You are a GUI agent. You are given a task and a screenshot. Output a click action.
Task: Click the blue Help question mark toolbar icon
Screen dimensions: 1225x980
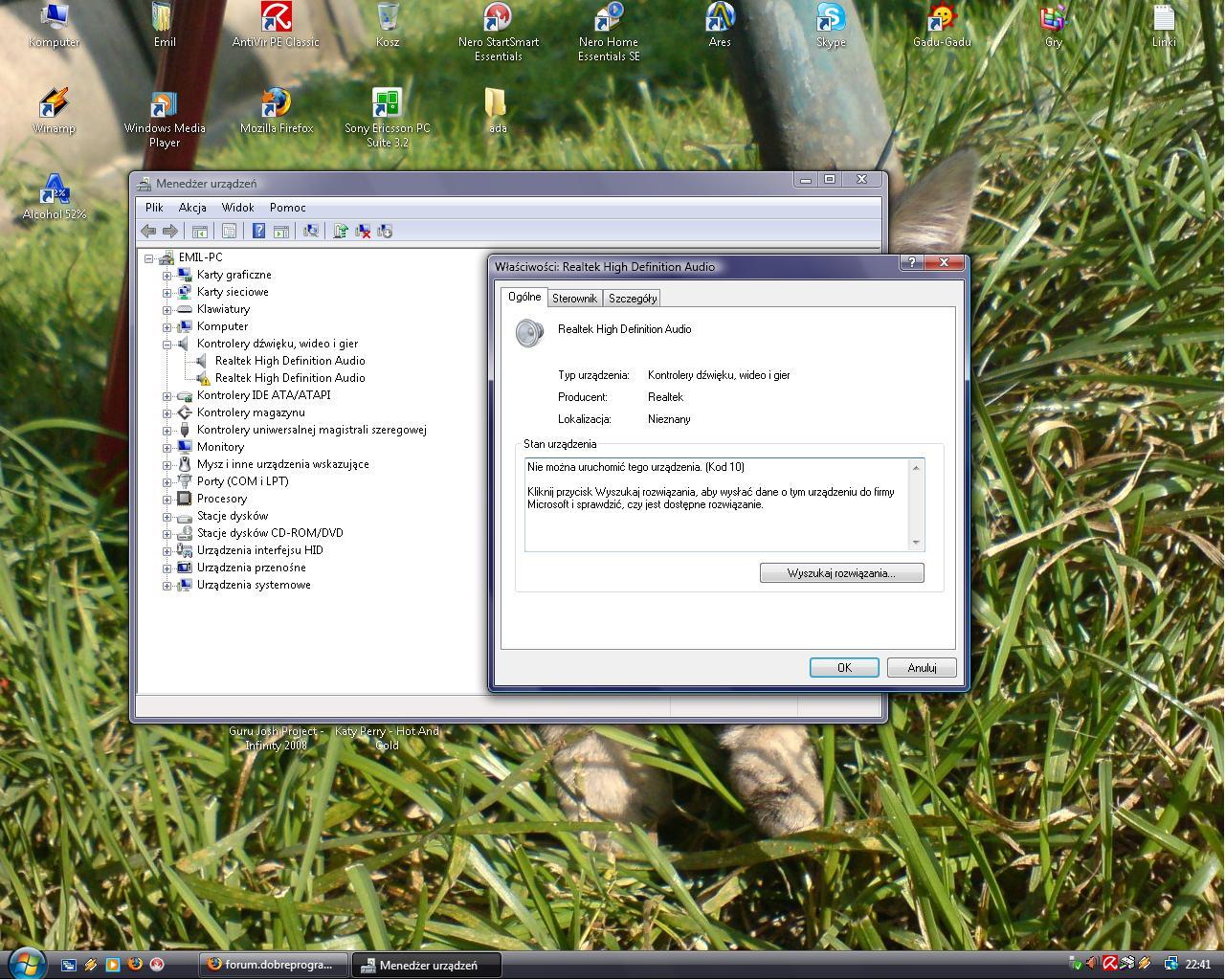258,231
